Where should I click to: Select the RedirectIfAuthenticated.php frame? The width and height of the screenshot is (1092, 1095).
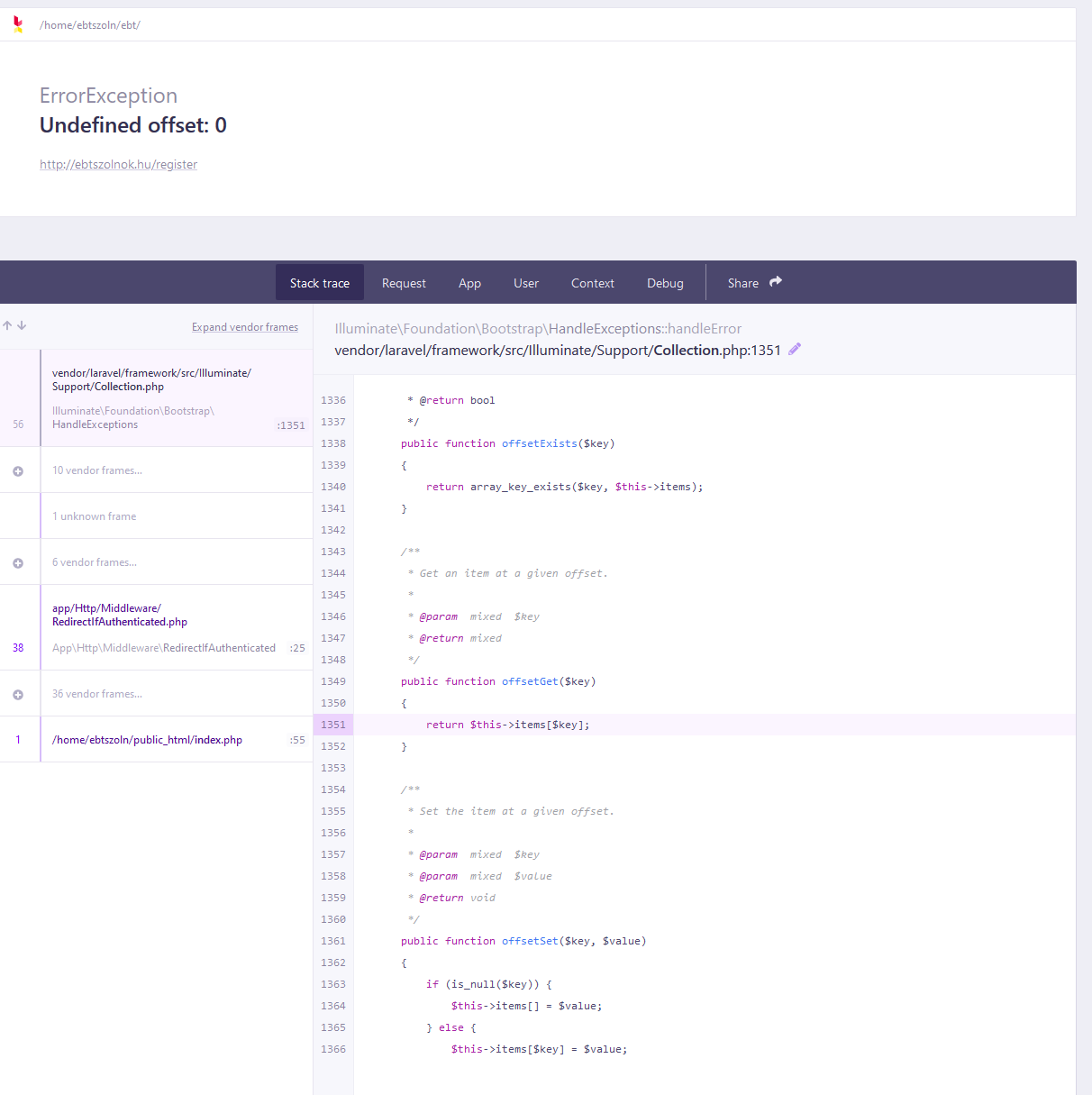pos(156,628)
